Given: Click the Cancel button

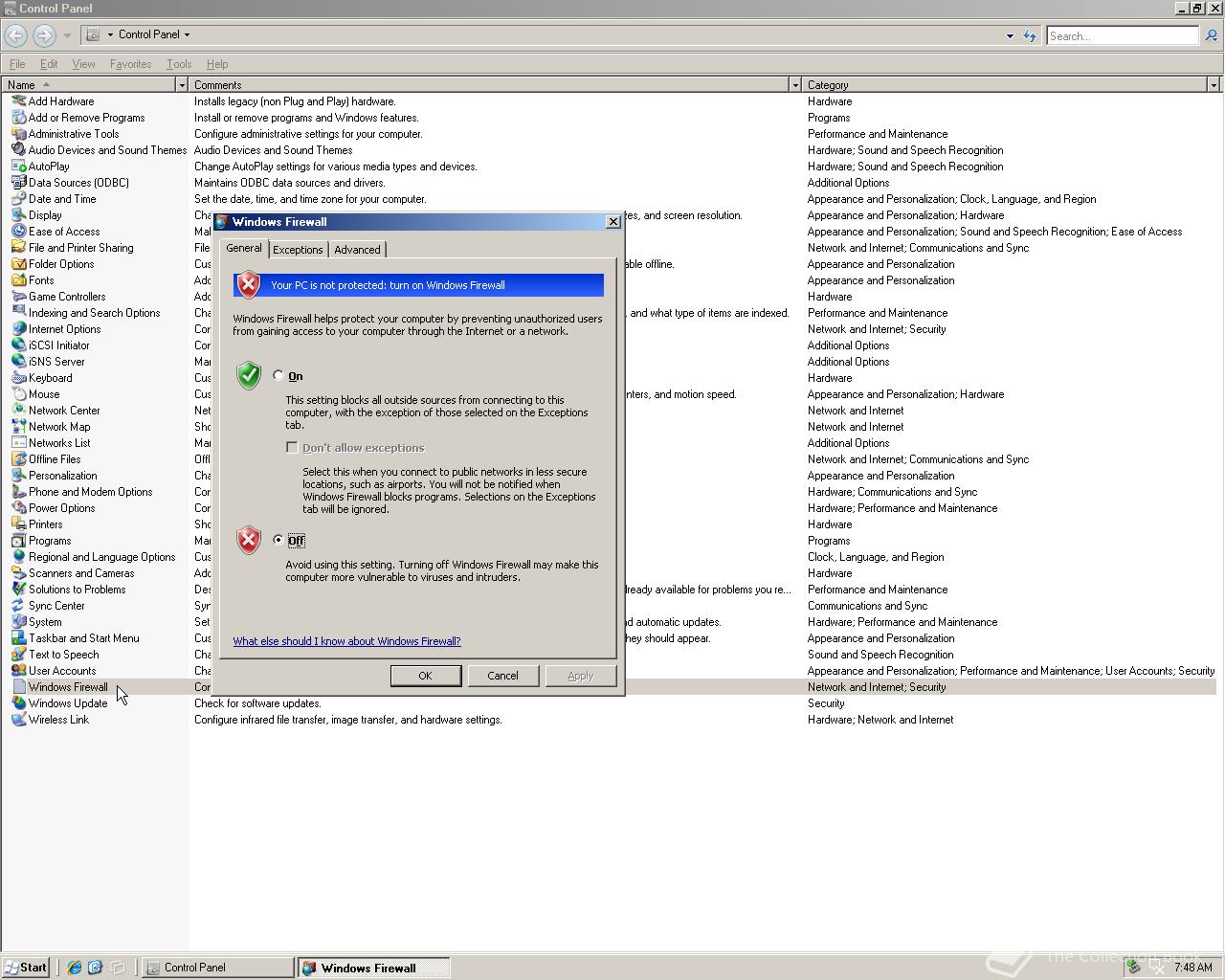Looking at the screenshot, I should [x=502, y=676].
